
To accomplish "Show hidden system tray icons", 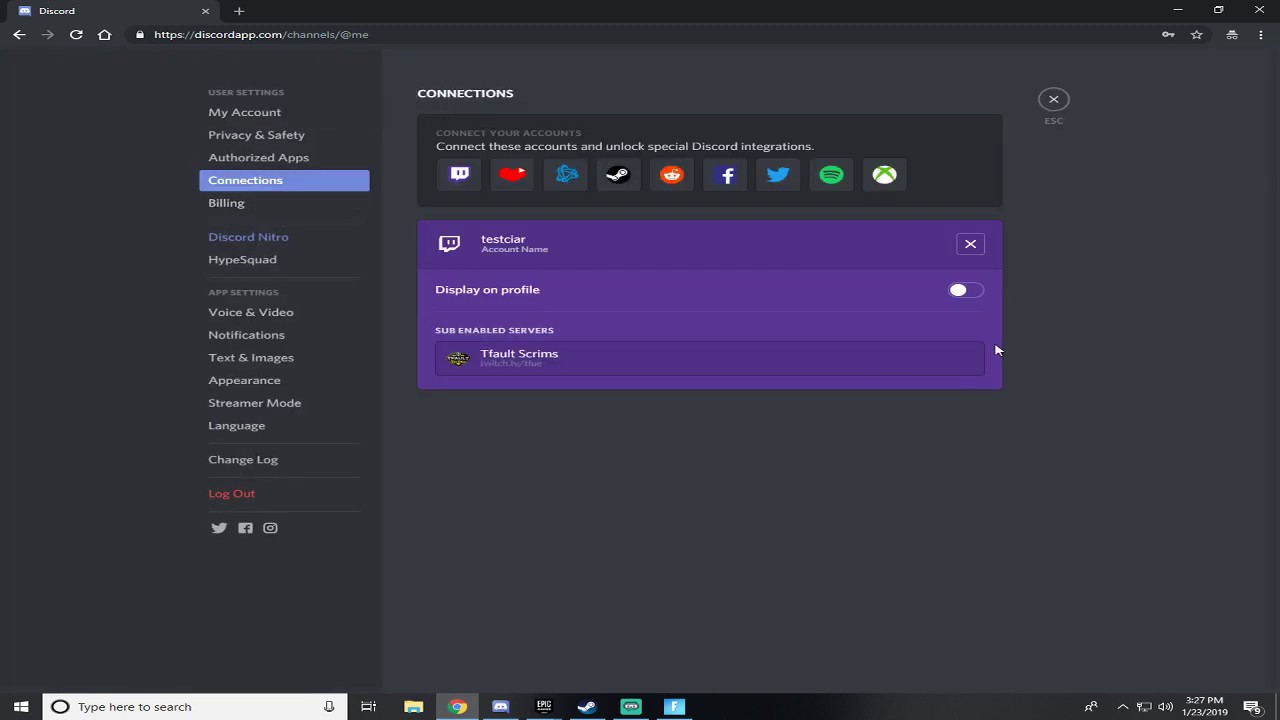I will pyautogui.click(x=1122, y=707).
